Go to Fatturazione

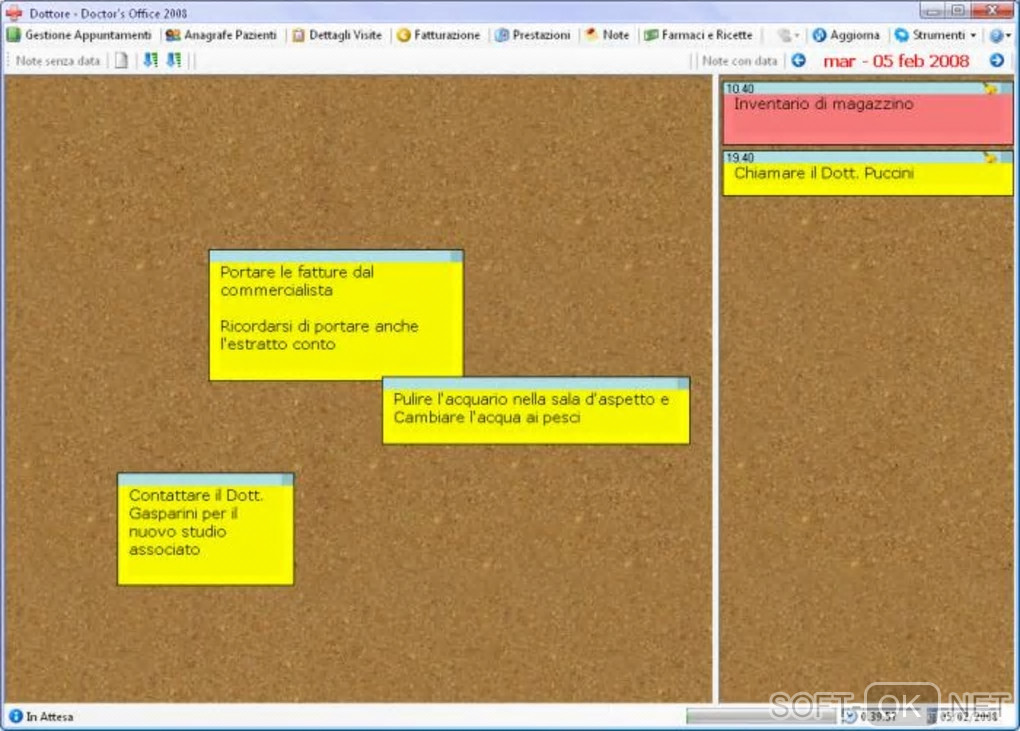(x=438, y=35)
